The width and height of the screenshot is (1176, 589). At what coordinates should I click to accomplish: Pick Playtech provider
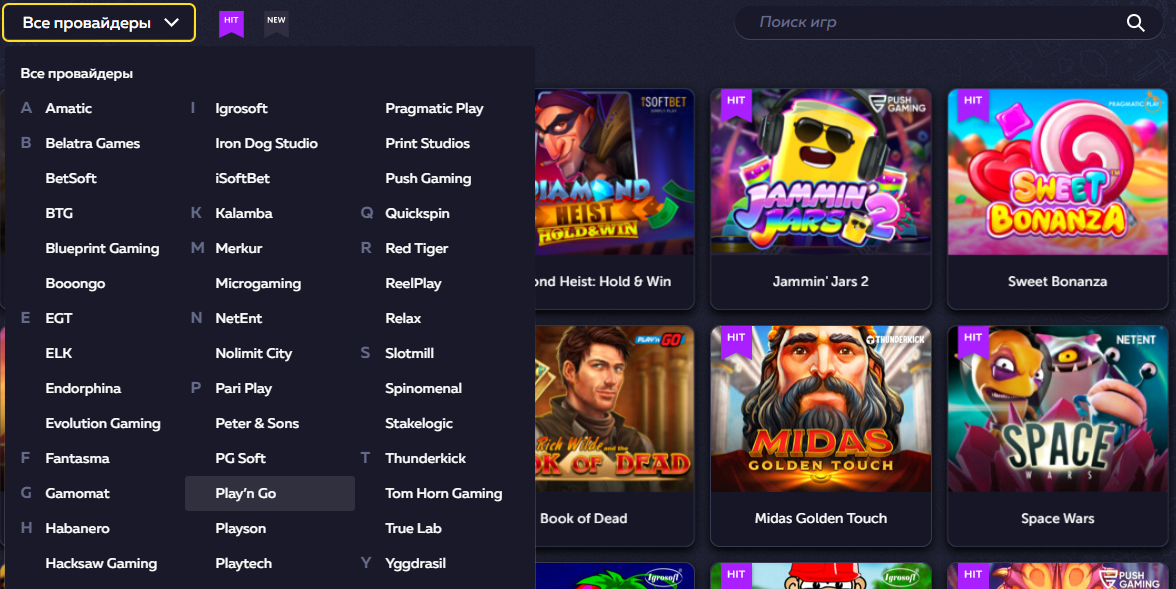pyautogui.click(x=243, y=563)
